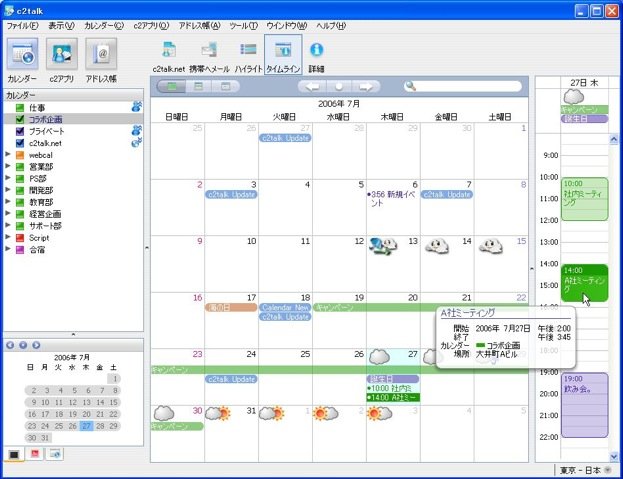623x479 pixels.
Task: Select the 3:56 新規イベント on July 6
Action: tap(392, 198)
